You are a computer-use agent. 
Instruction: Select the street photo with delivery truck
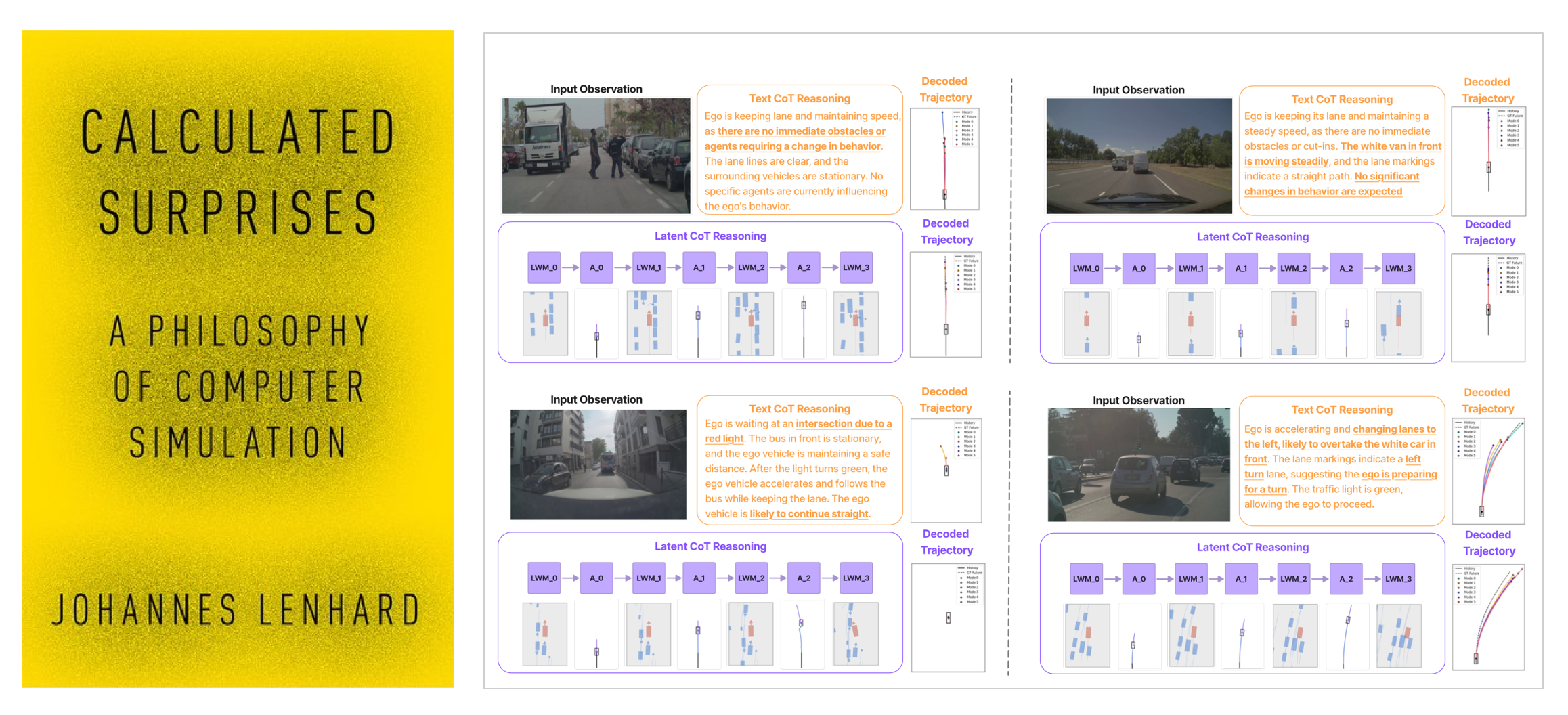pos(596,156)
